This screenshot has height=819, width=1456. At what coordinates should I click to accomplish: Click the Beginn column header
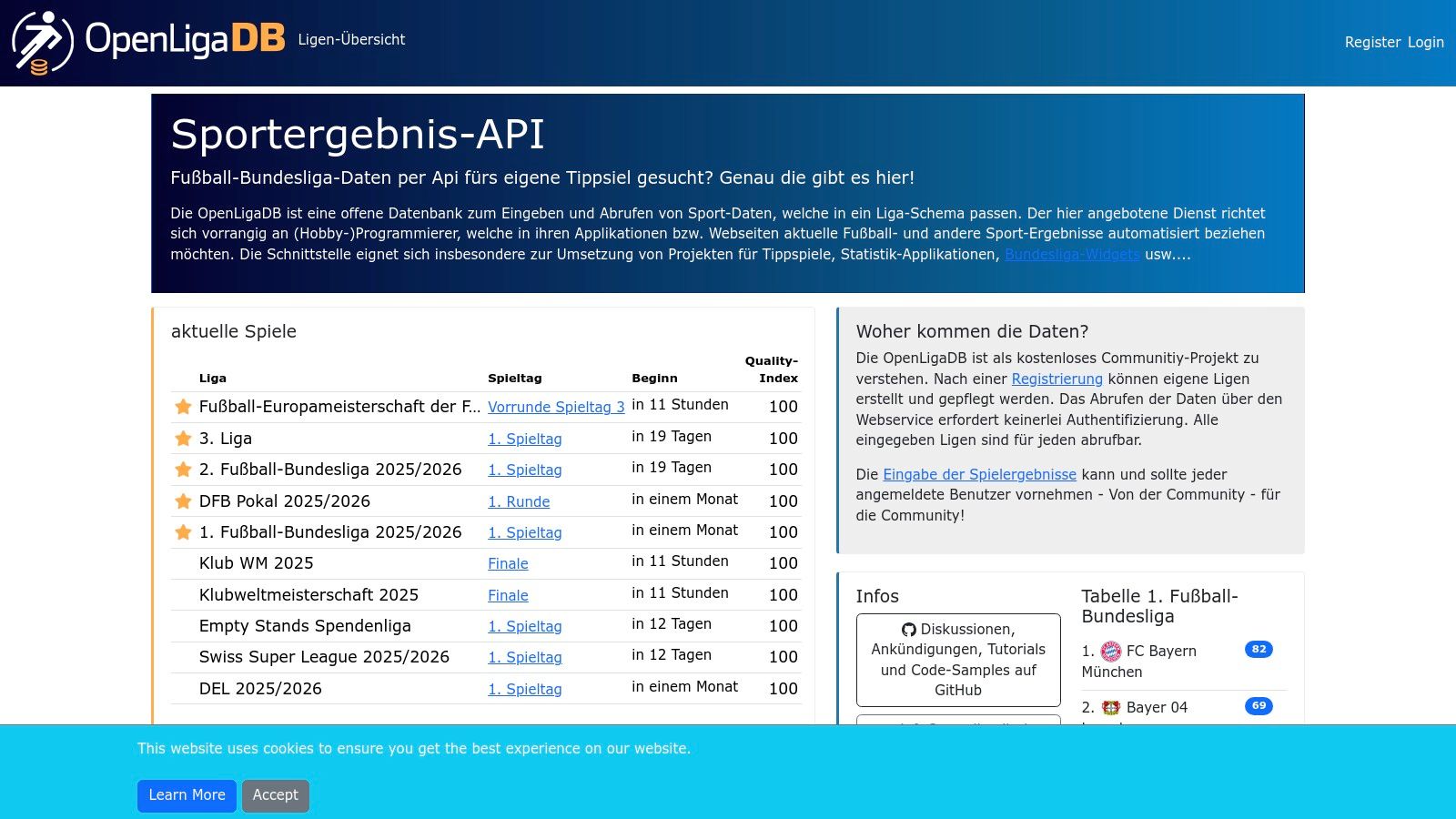pyautogui.click(x=654, y=379)
